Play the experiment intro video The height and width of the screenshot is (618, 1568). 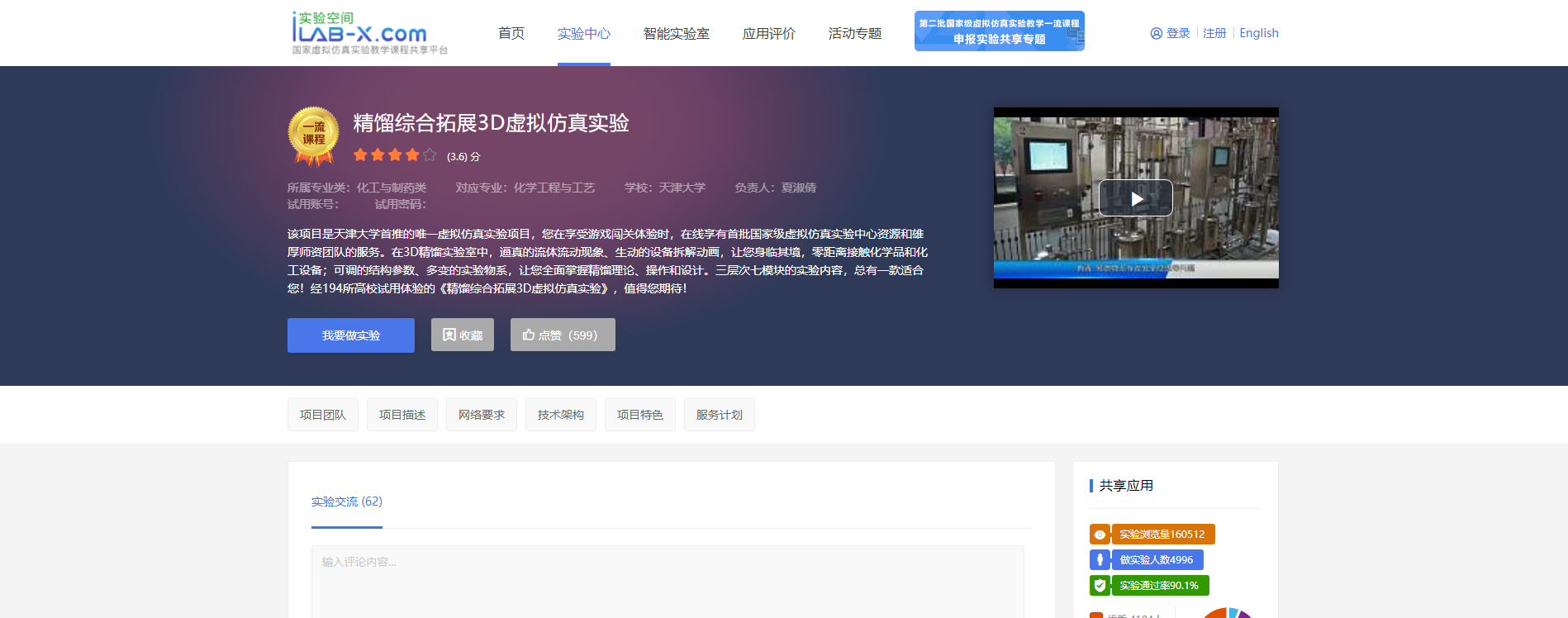click(x=1135, y=198)
